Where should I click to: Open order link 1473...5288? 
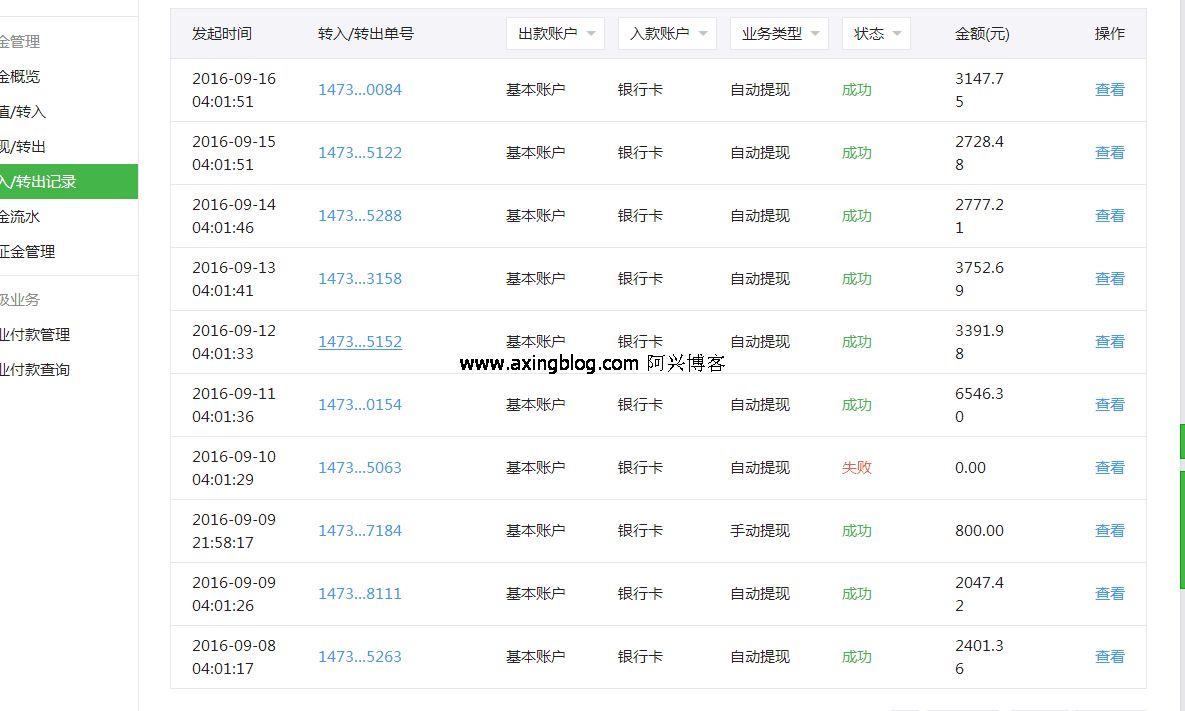click(x=360, y=216)
